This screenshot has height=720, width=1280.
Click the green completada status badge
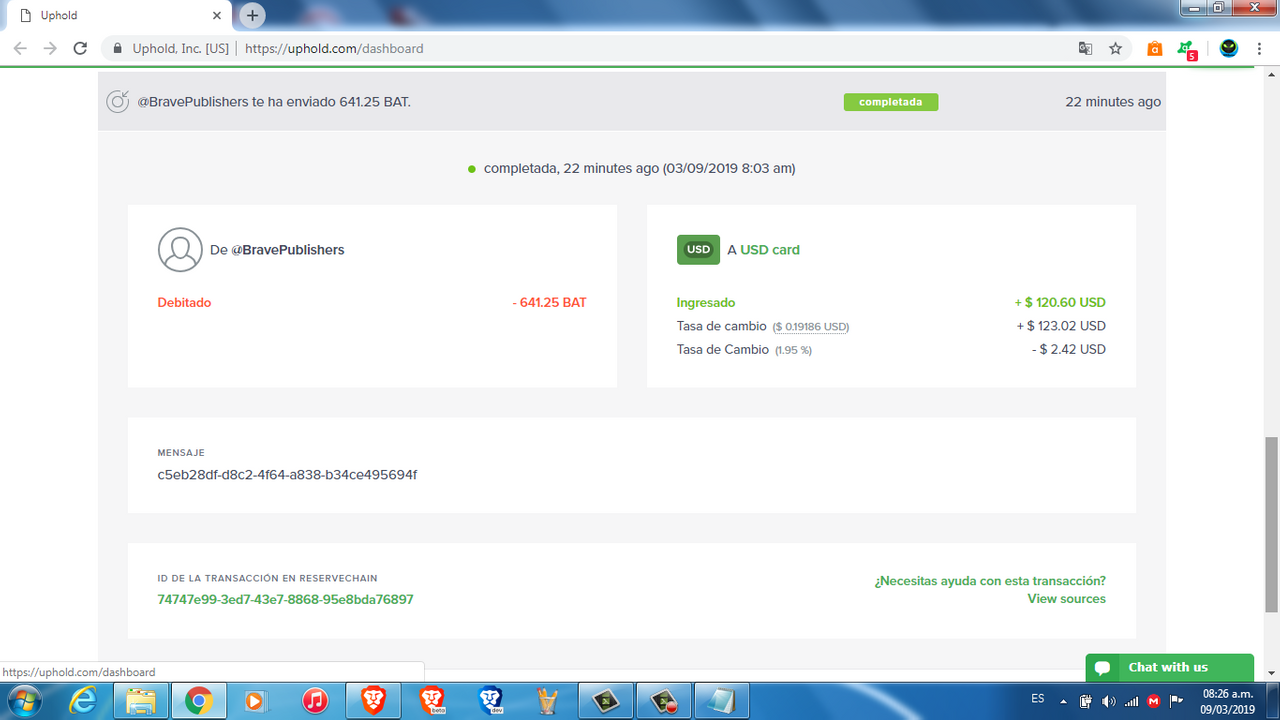891,102
